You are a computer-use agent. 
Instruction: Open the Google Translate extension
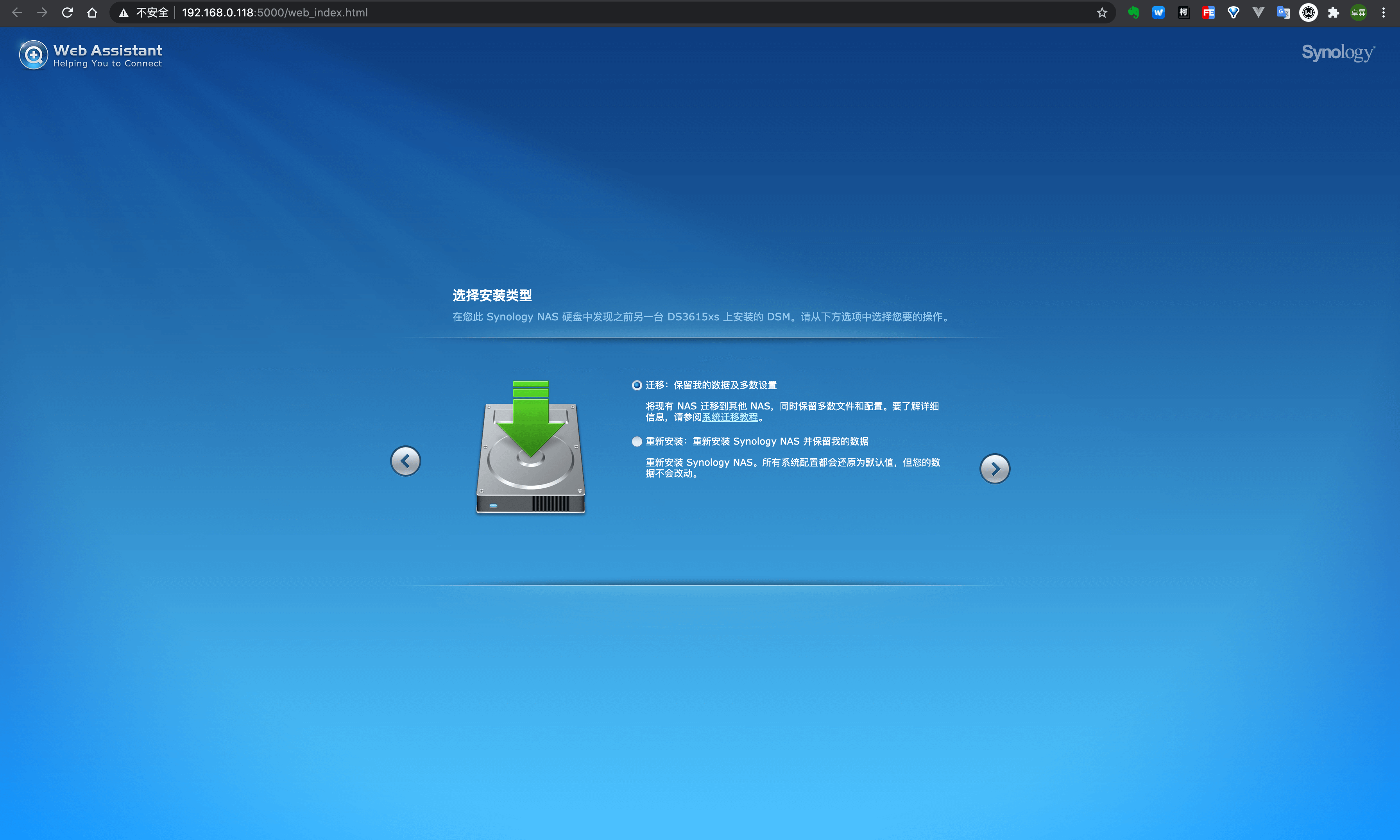pos(1284,13)
